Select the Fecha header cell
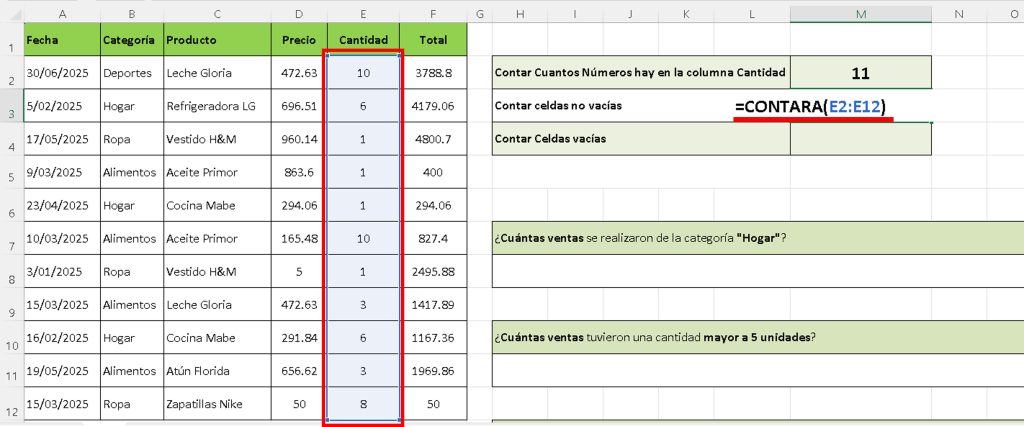 [x=60, y=40]
